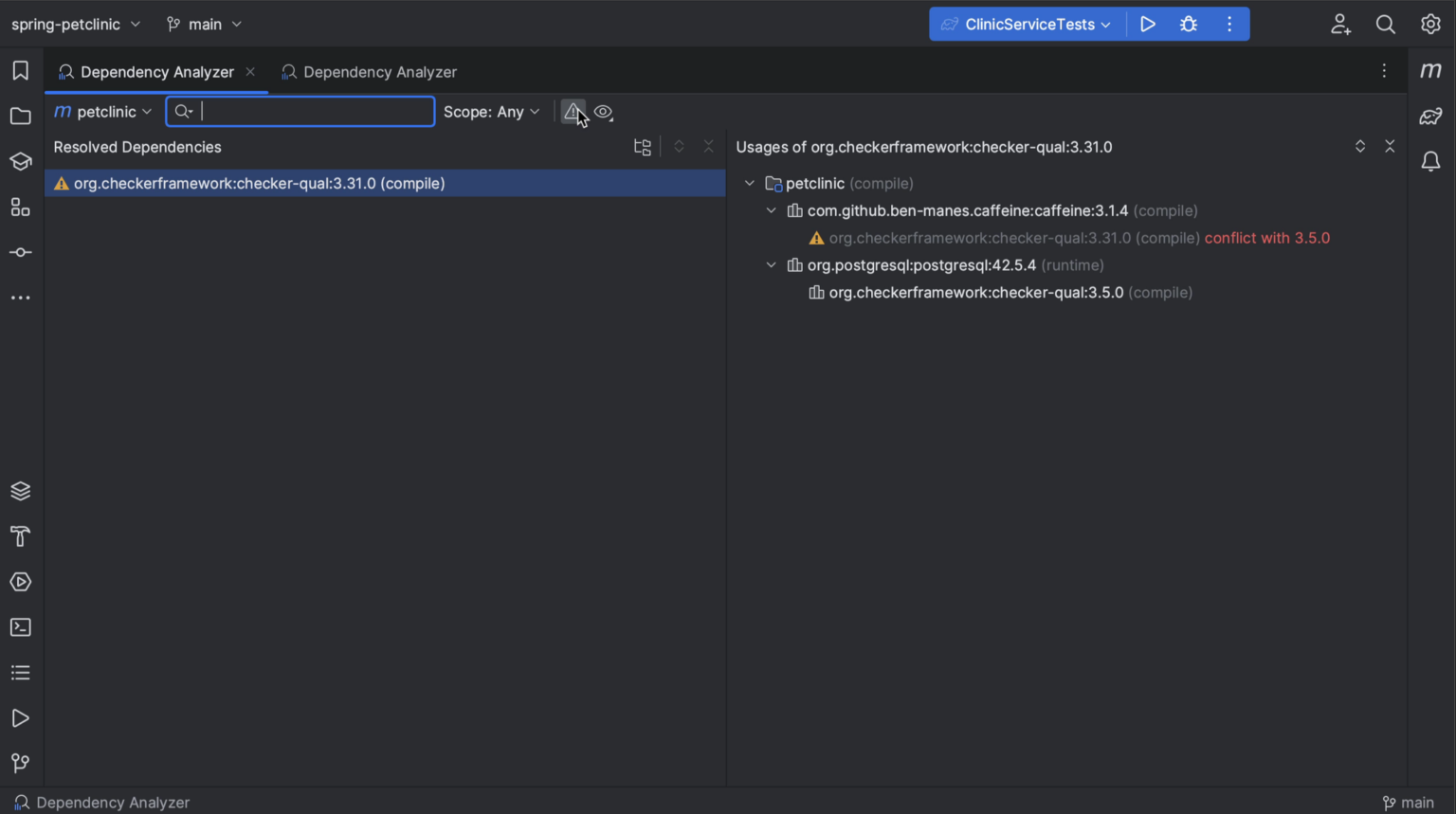
Task: Click the Build tool window icon
Action: [20, 536]
